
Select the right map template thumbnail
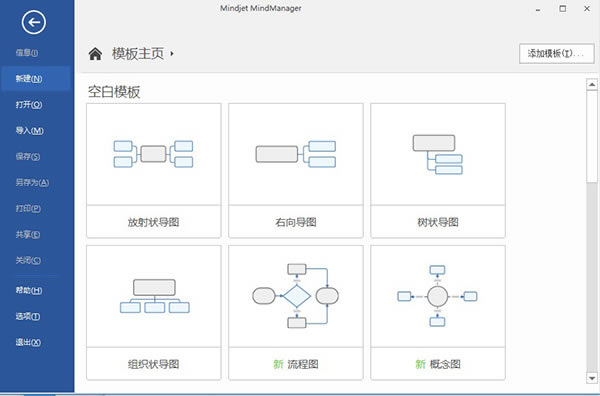click(296, 154)
